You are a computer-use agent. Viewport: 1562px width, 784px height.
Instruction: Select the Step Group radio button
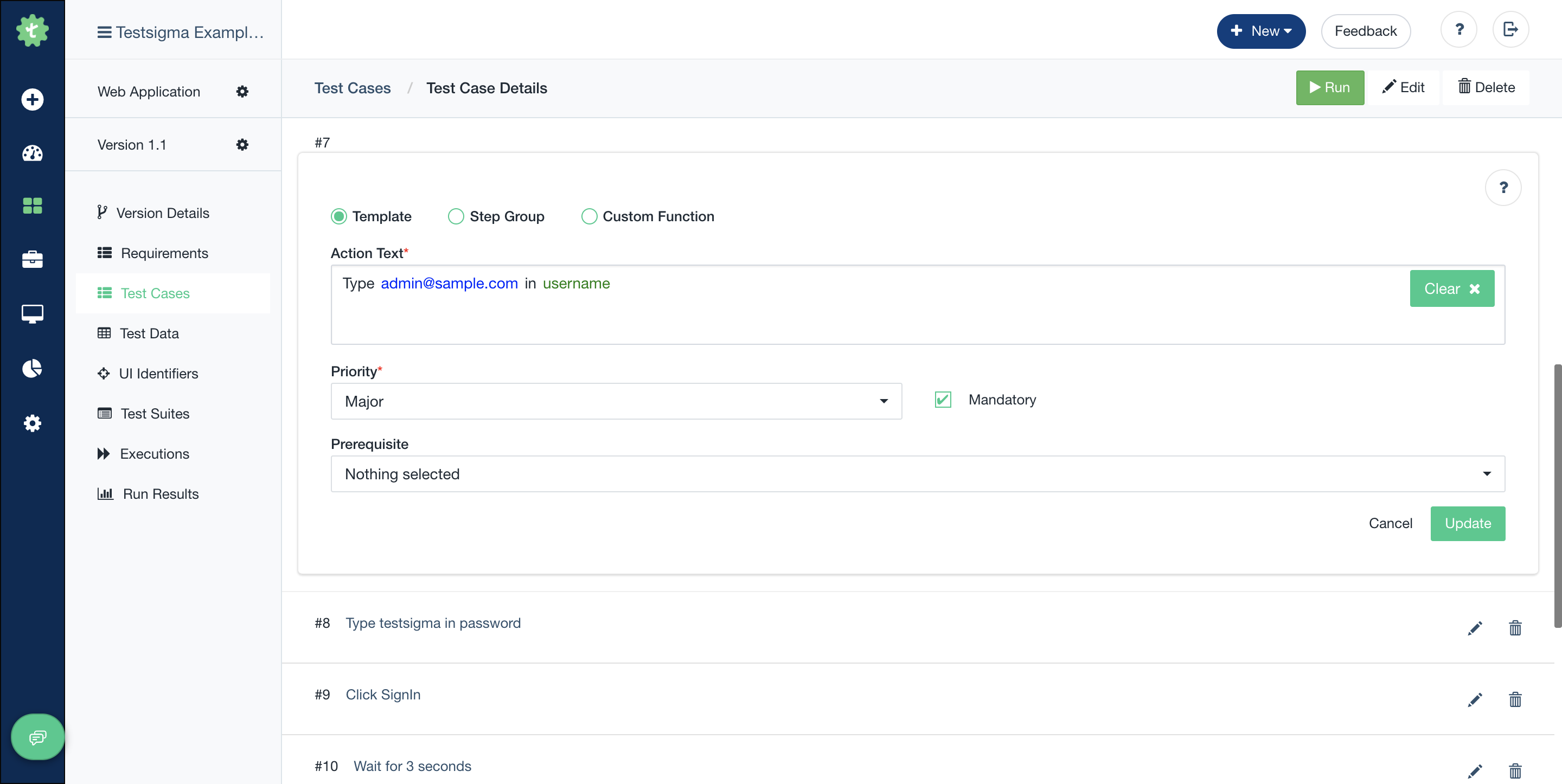[x=456, y=216]
